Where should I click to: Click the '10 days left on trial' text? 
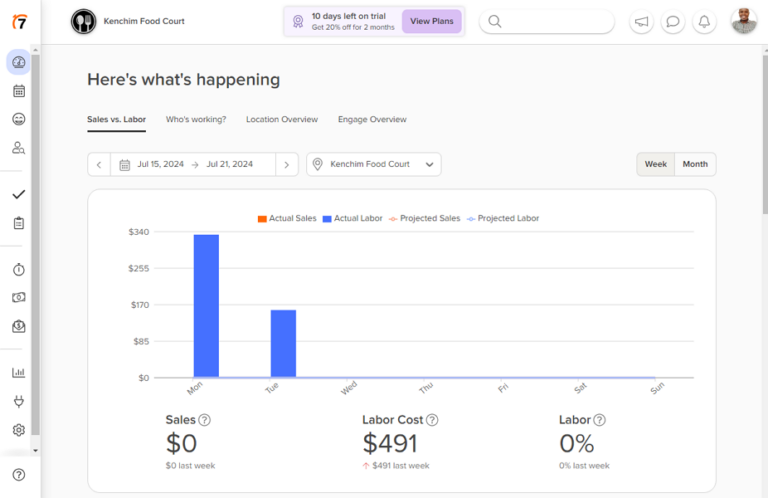[x=349, y=16]
